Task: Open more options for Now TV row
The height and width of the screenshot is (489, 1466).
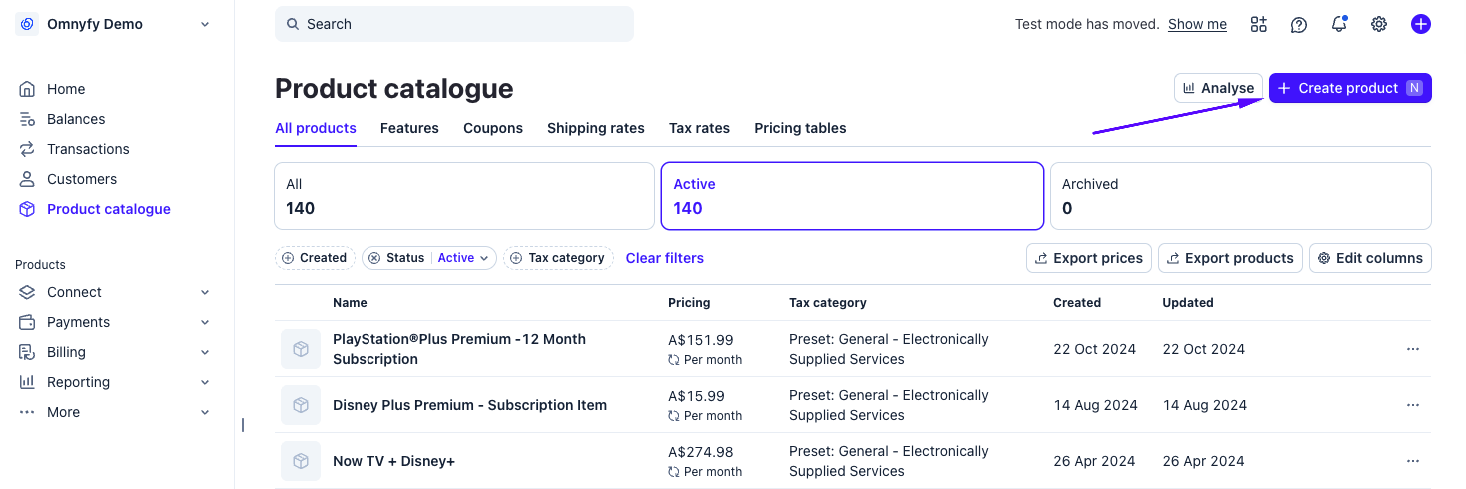Action: (1412, 461)
